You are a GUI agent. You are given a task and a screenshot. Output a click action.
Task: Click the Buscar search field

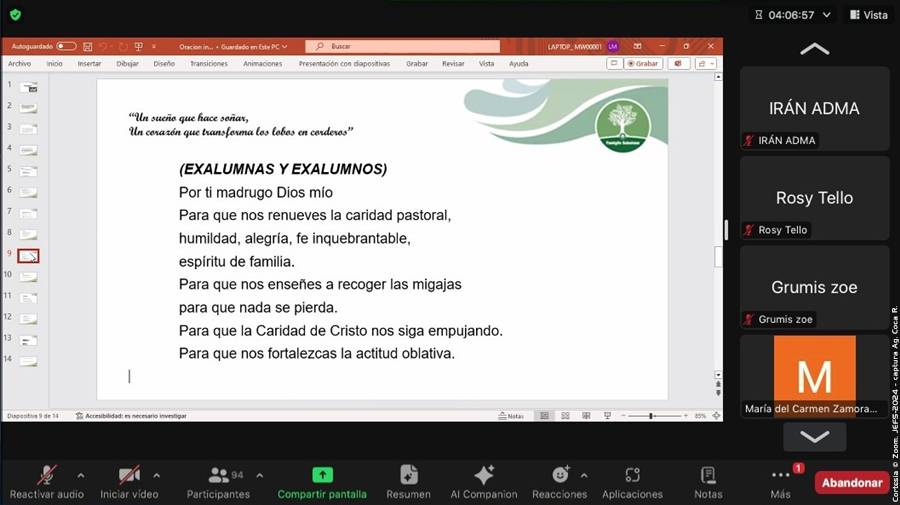point(402,46)
